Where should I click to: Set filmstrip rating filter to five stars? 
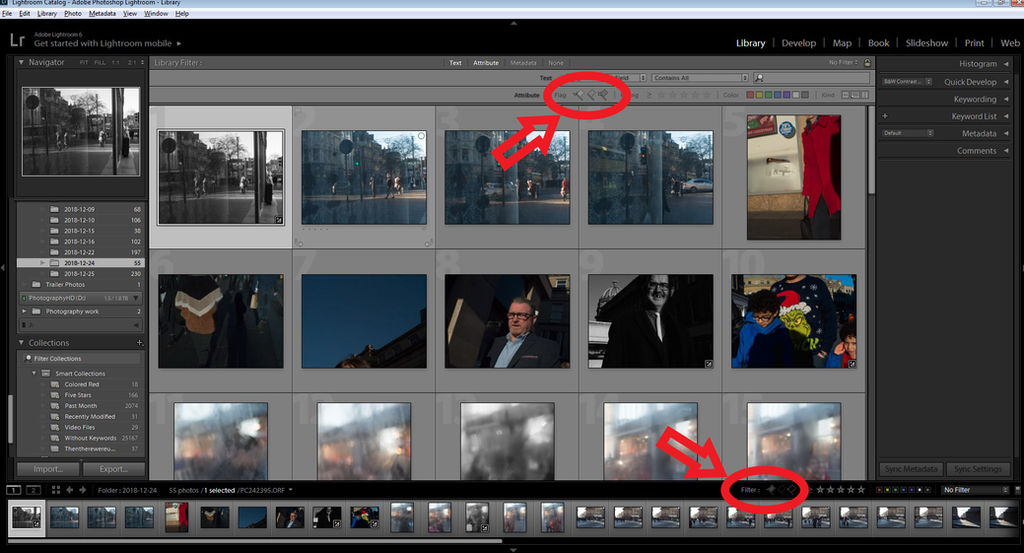(861, 490)
